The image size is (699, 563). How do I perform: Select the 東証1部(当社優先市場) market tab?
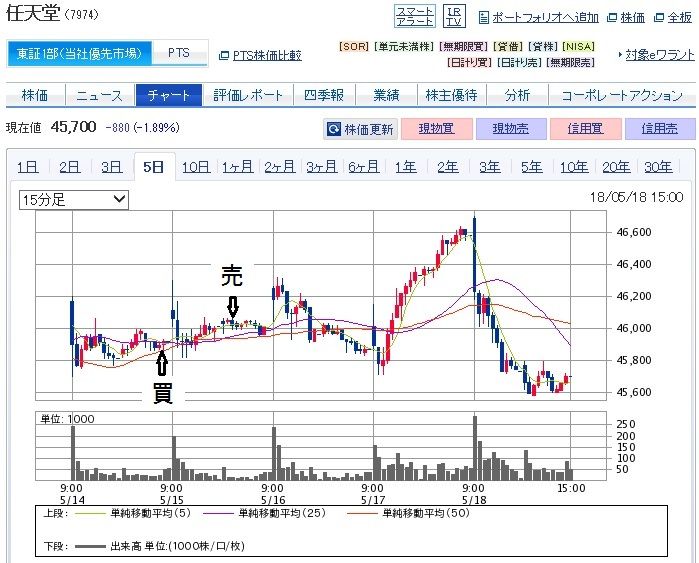[x=79, y=54]
